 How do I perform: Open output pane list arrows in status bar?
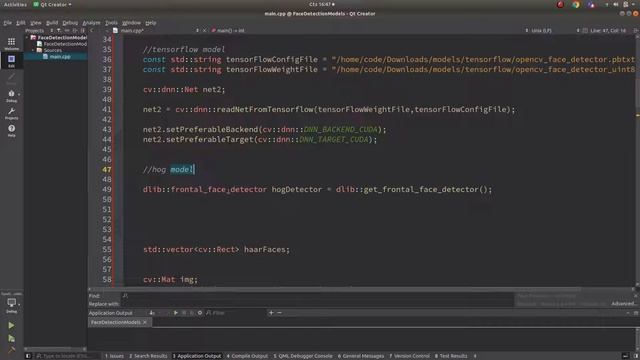click(x=475, y=356)
